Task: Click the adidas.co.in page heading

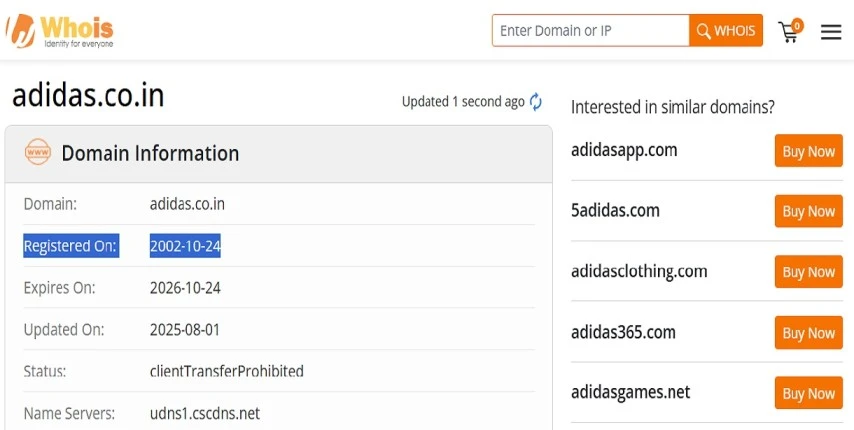Action: [88, 95]
